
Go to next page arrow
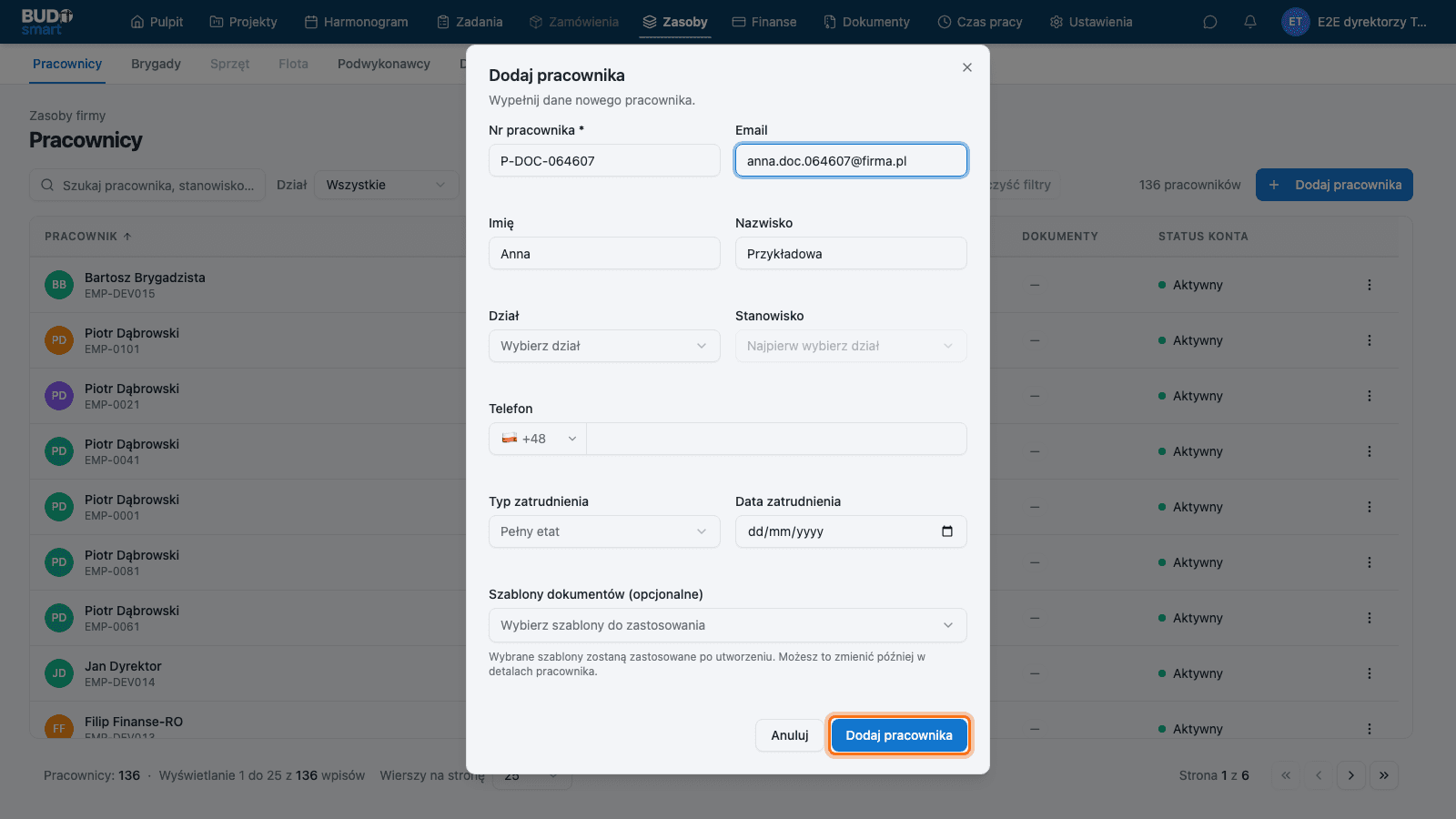coord(1351,775)
